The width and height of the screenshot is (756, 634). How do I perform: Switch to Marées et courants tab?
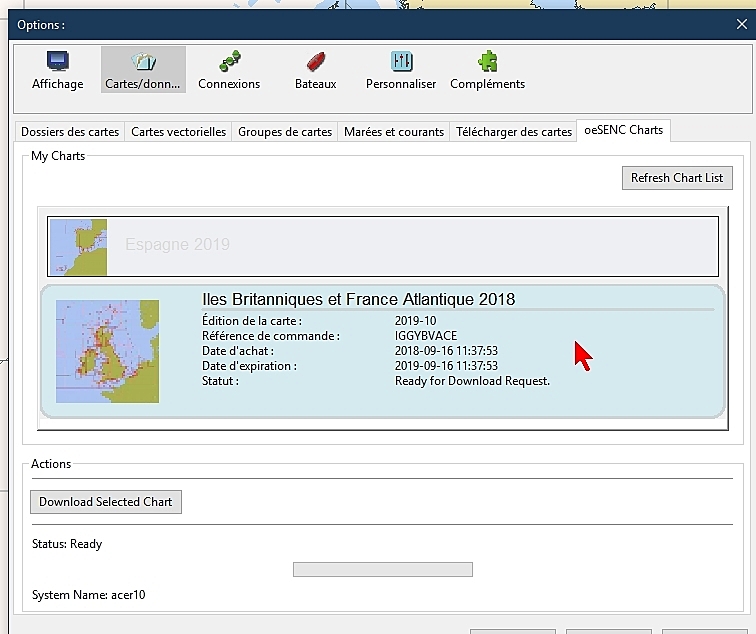tap(394, 132)
